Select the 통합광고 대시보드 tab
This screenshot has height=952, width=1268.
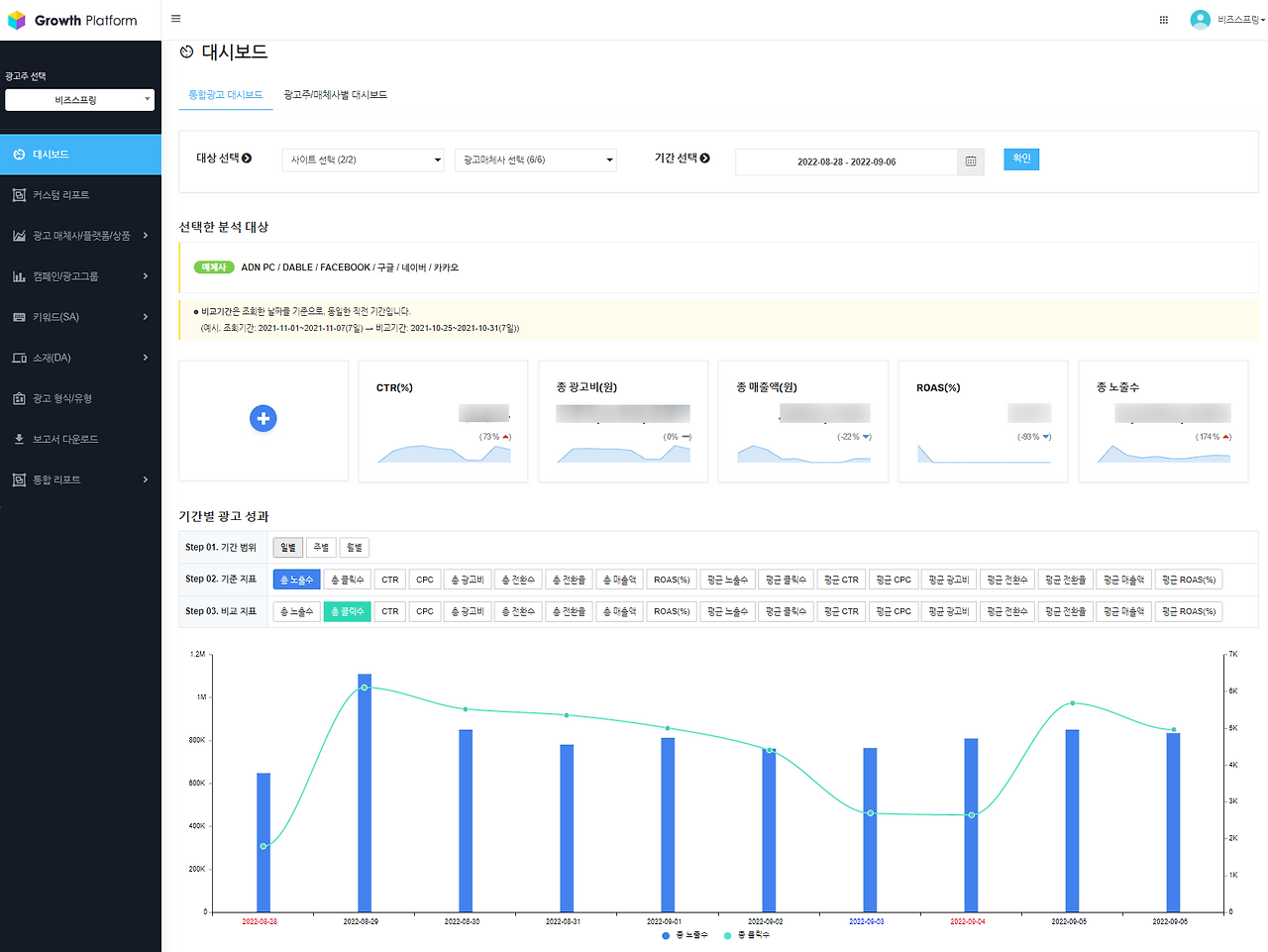225,94
